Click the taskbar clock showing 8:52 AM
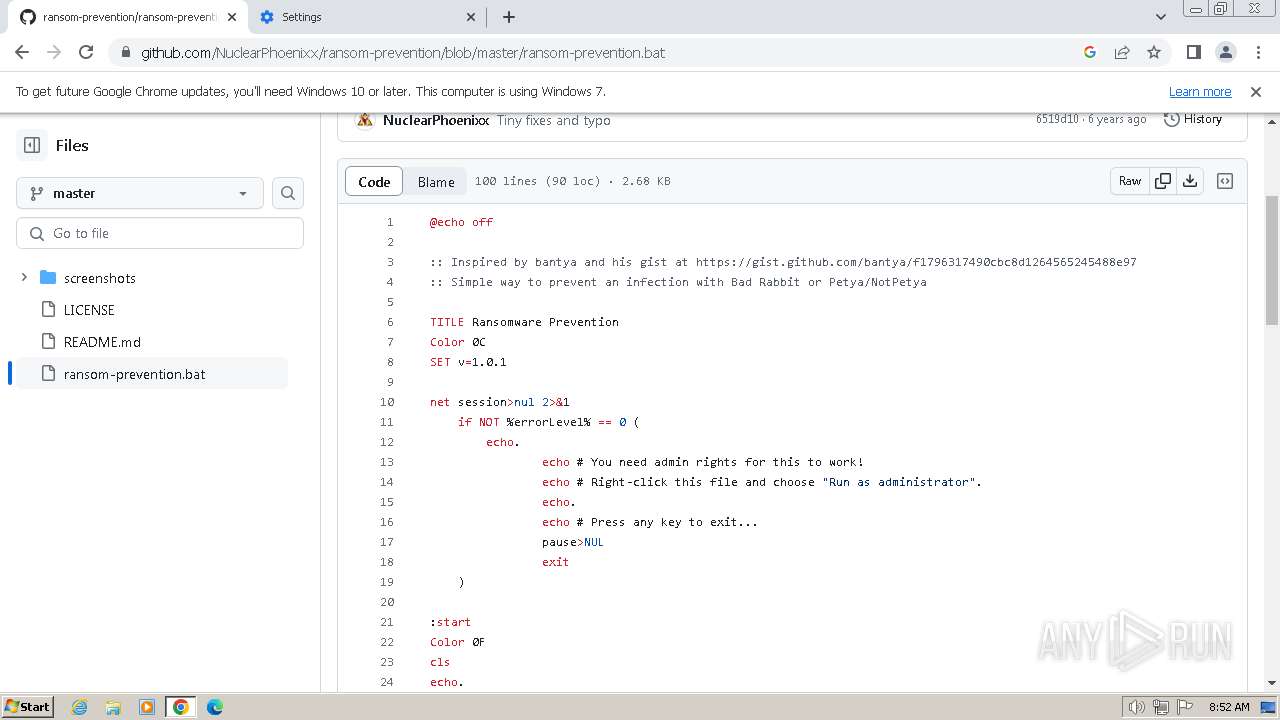Viewport: 1280px width, 720px height. (1229, 707)
